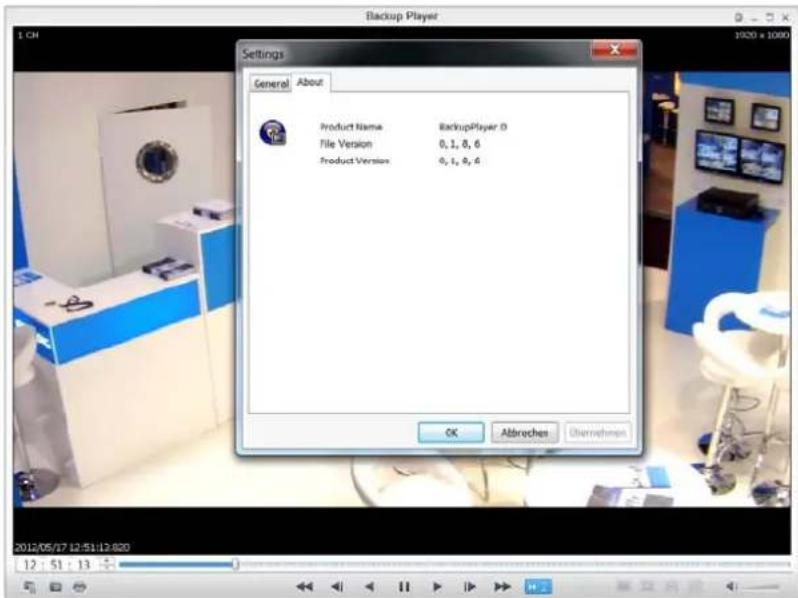Screen dimensions: 798x598
Task: Click the File Version value '0, 1, 8, 6'
Action: coord(459,144)
